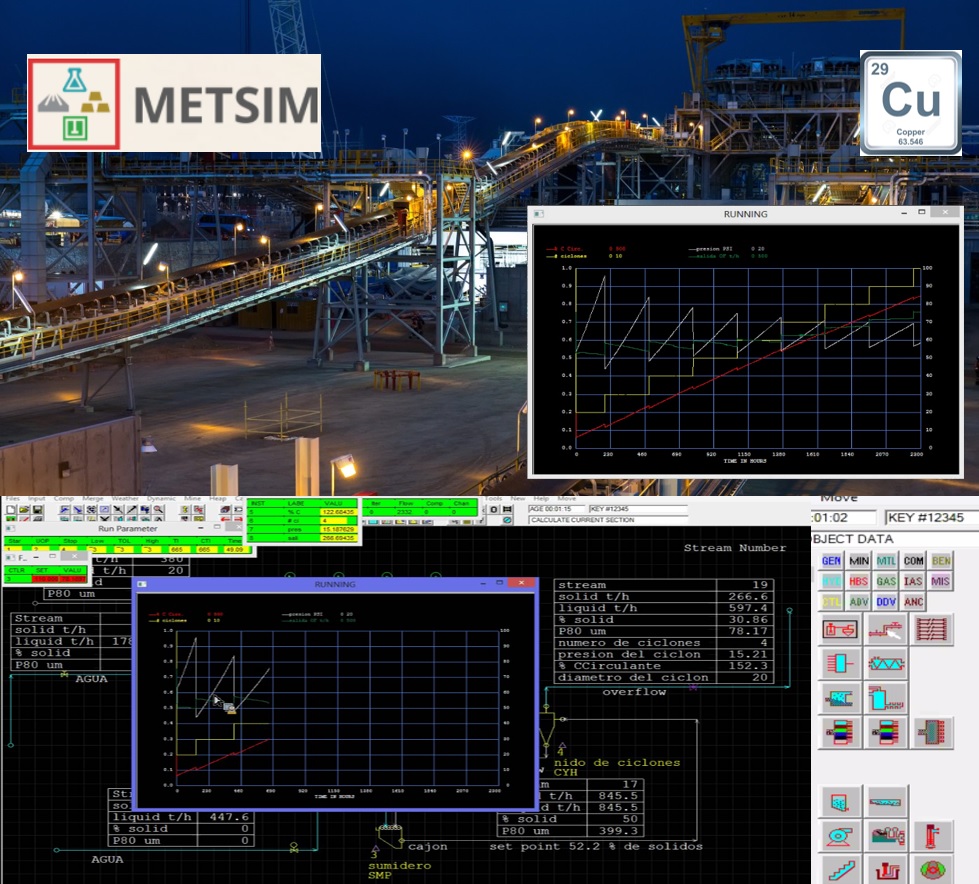The height and width of the screenshot is (884, 979).
Task: Click the save diskette toolbar icon
Action: click(37, 510)
